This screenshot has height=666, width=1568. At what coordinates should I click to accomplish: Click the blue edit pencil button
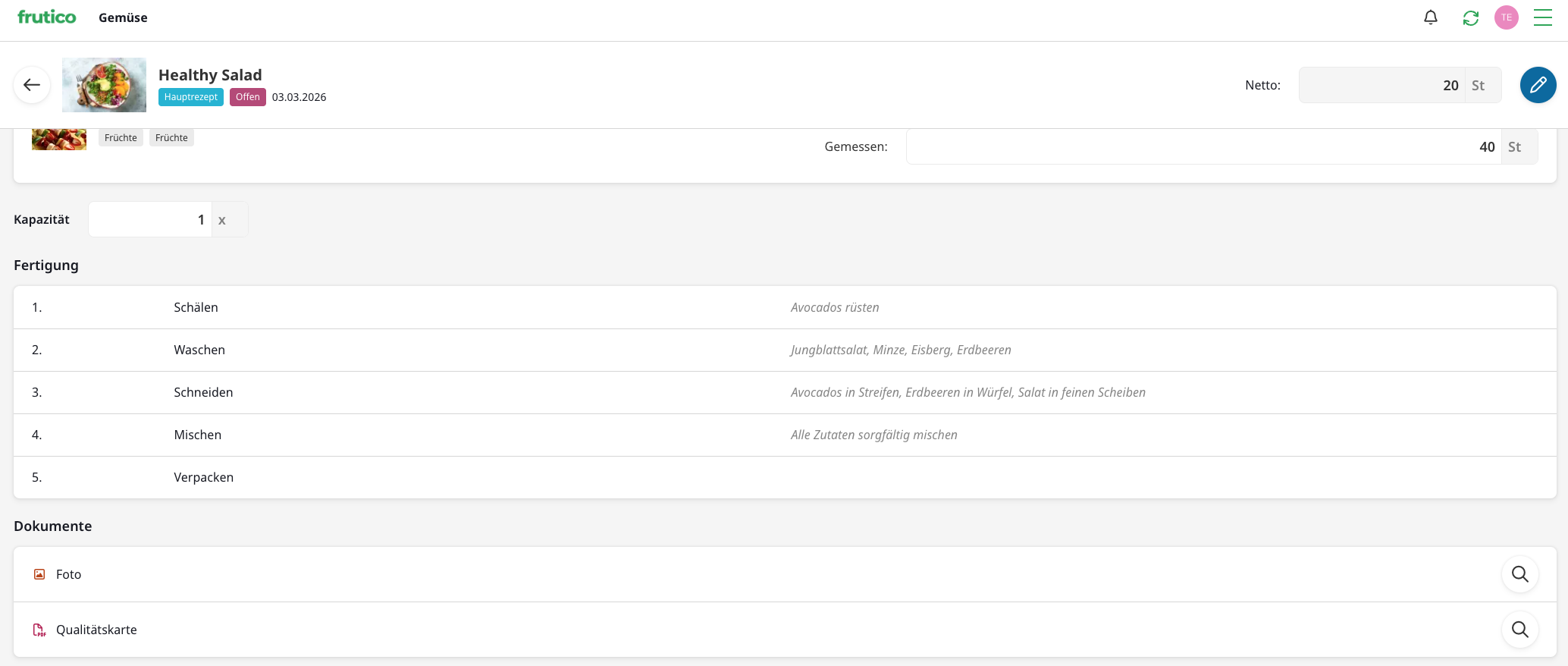click(1538, 85)
